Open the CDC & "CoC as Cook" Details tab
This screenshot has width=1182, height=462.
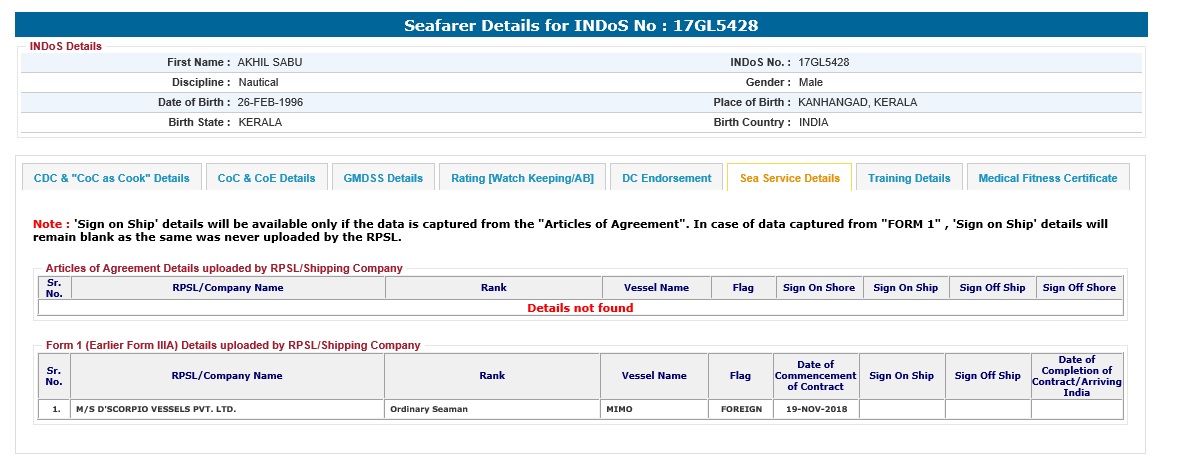(111, 178)
